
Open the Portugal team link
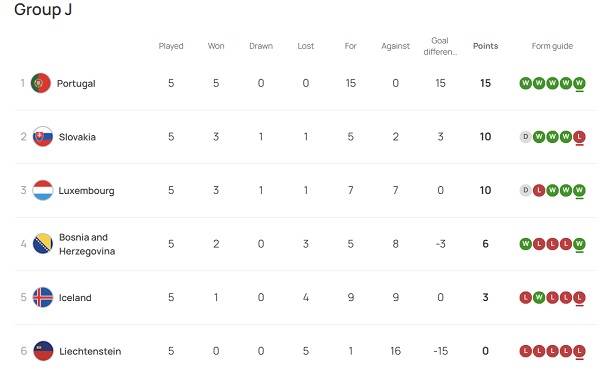coord(76,83)
